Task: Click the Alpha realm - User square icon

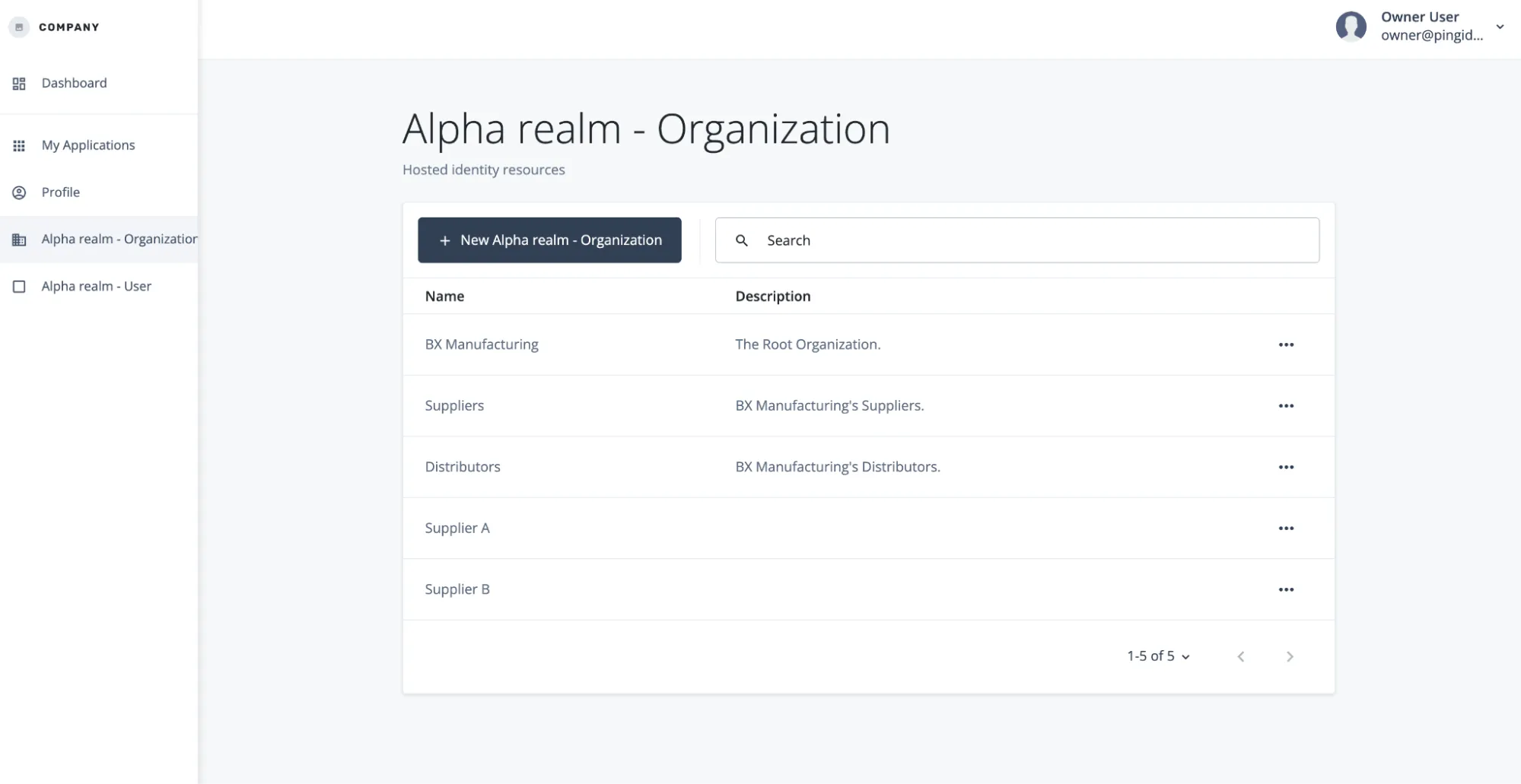Action: coord(19,287)
